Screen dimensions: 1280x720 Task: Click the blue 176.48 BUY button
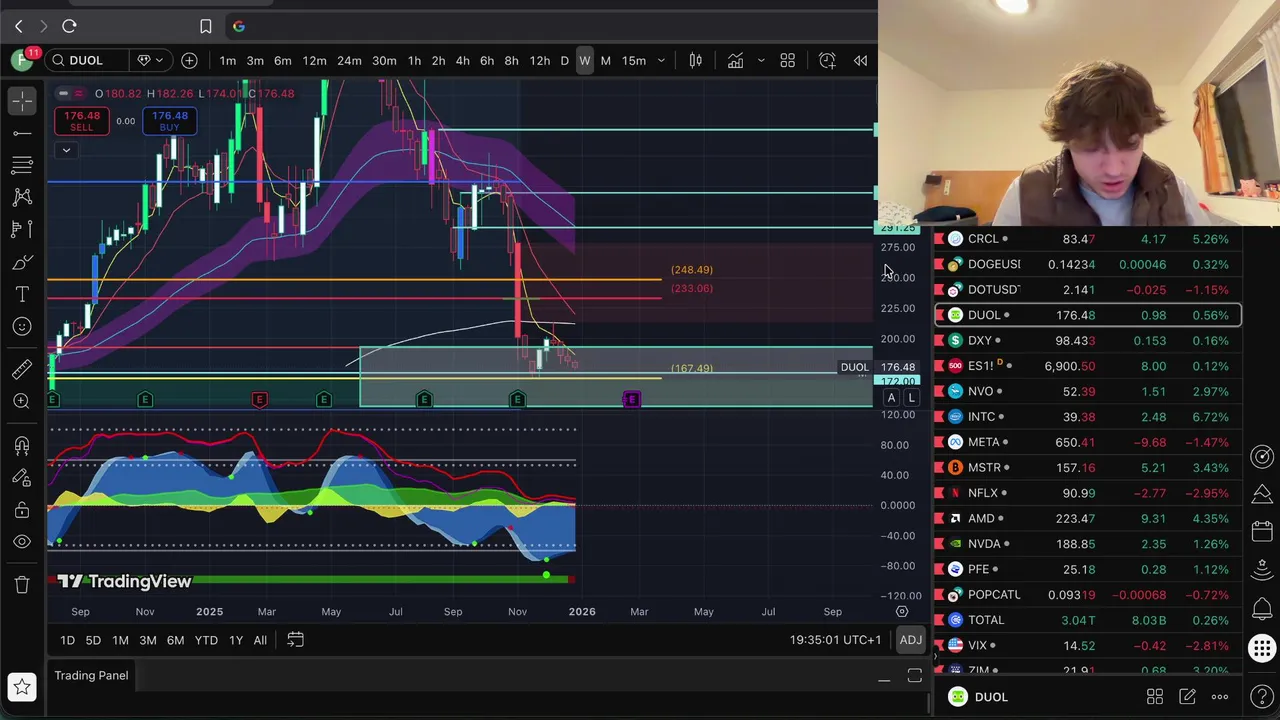(169, 121)
